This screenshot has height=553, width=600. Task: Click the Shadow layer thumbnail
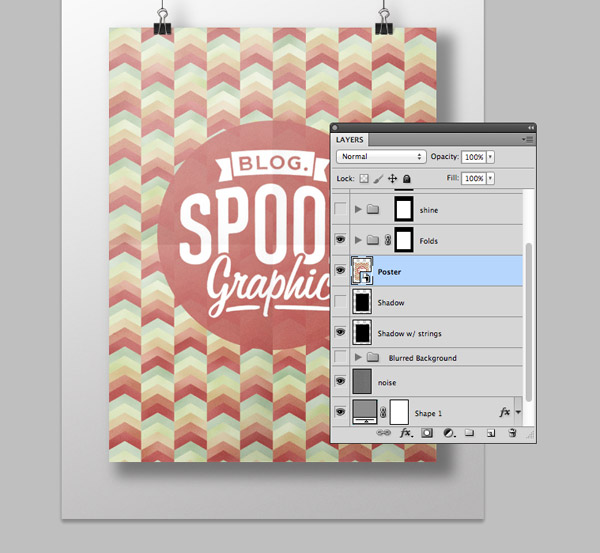coord(362,302)
